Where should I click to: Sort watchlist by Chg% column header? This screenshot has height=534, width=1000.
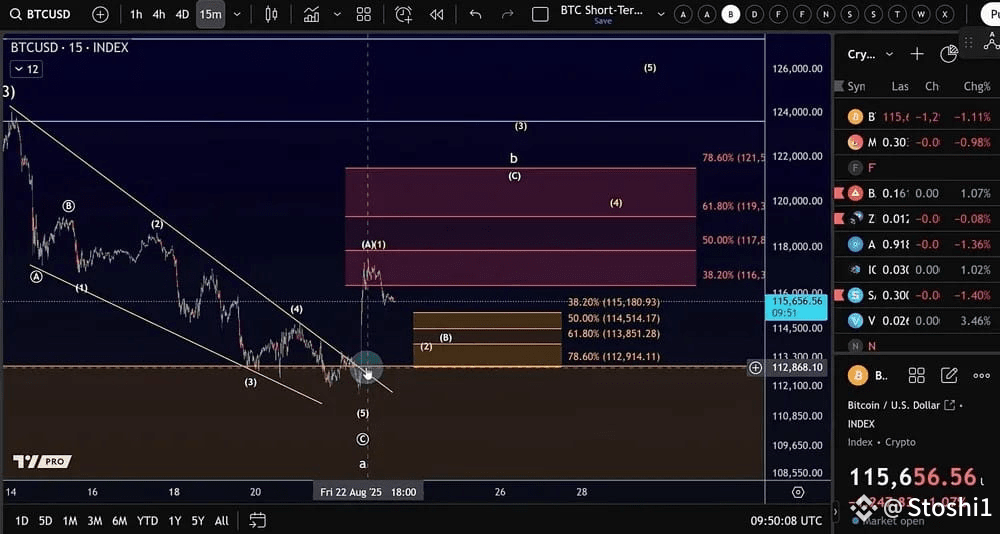pyautogui.click(x=976, y=86)
